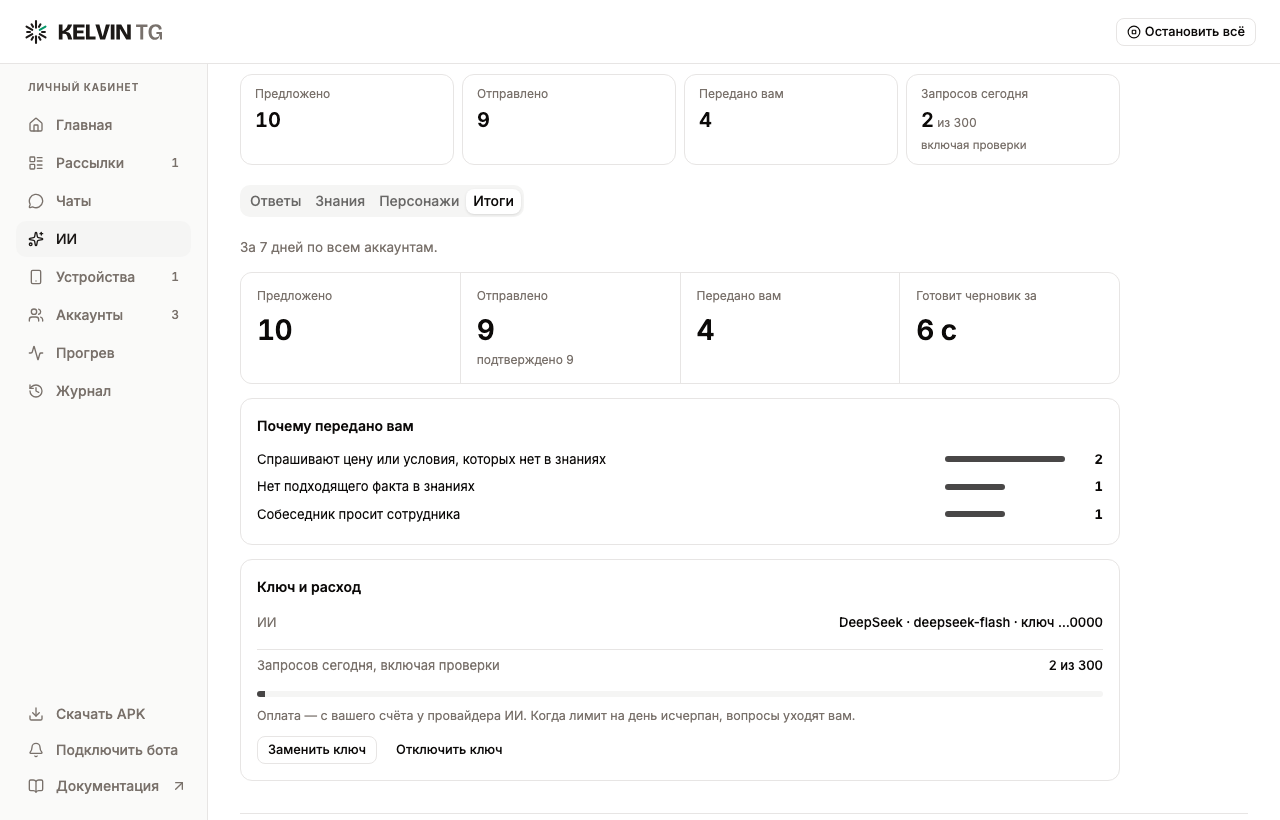
Task: Click the stop icon in Остановить всё
Action: (1134, 32)
